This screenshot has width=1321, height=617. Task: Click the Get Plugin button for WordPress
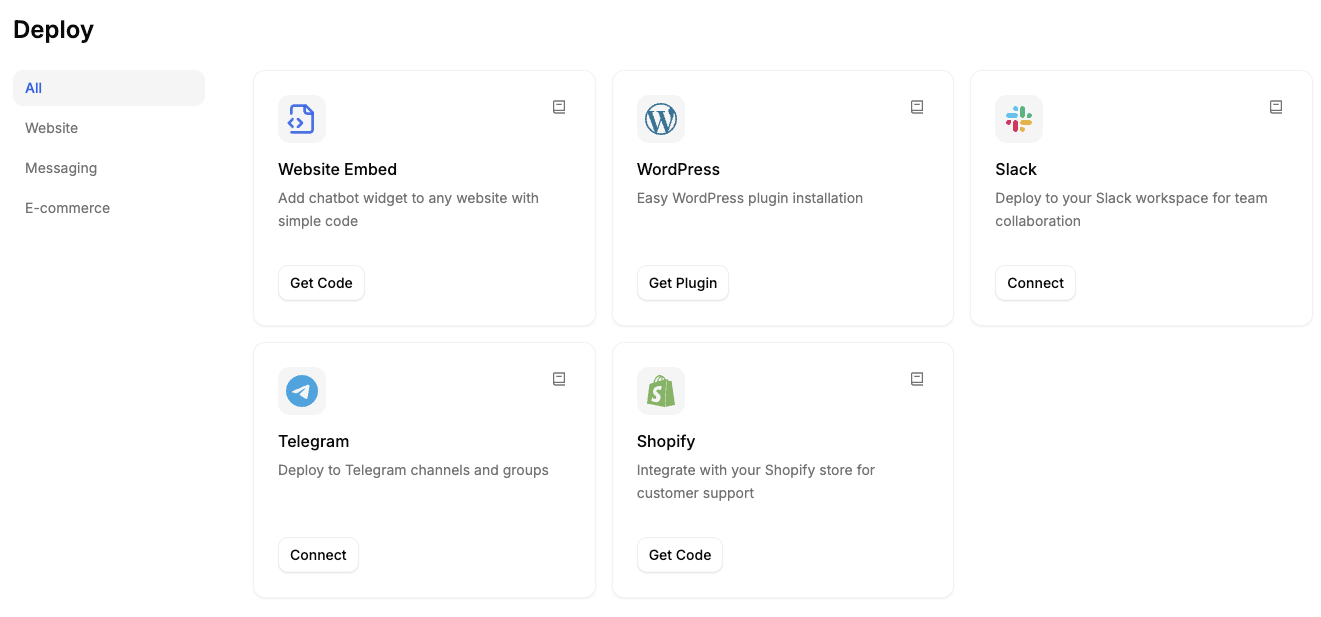[x=683, y=283]
